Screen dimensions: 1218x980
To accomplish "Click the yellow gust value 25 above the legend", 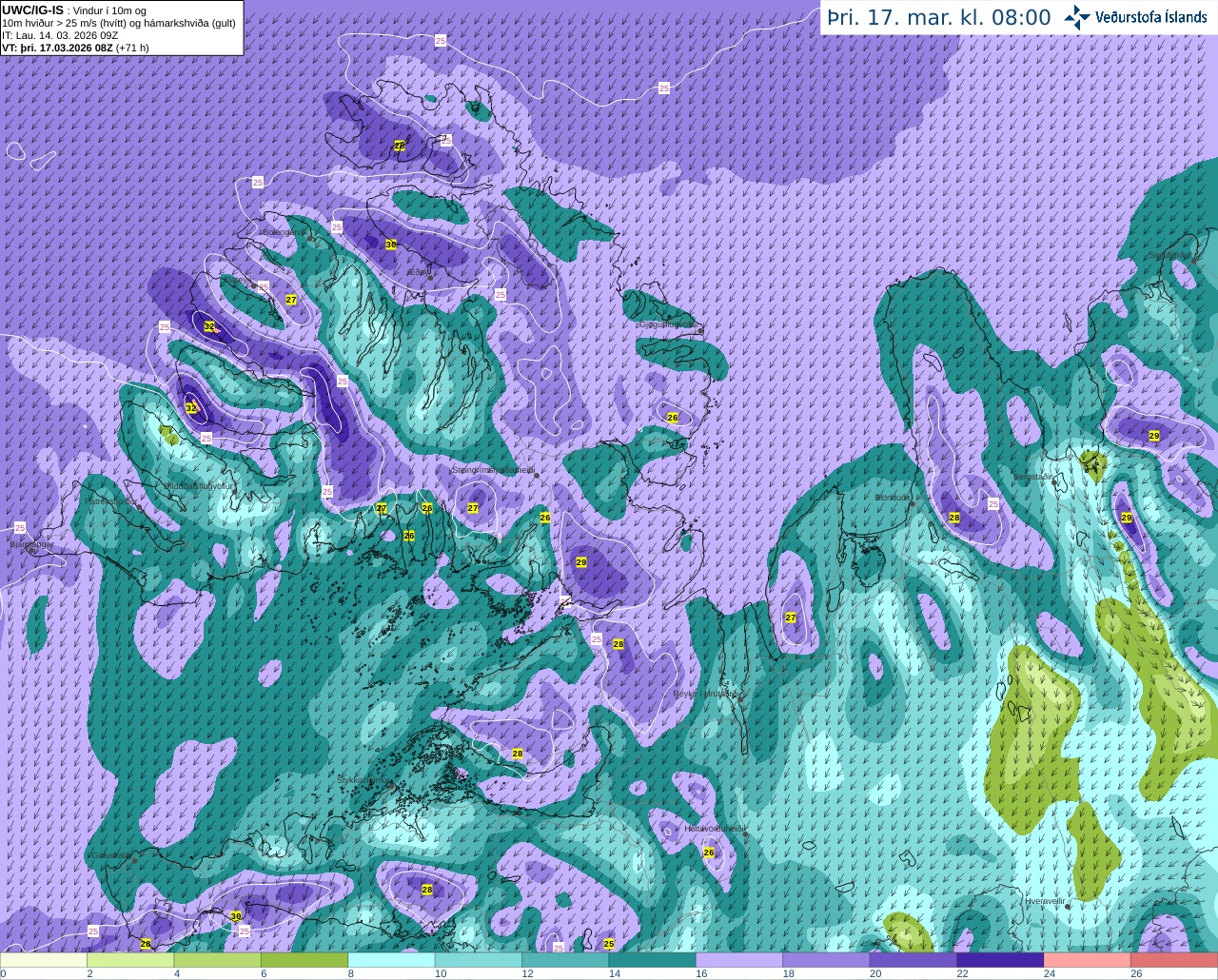I will pyautogui.click(x=609, y=944).
